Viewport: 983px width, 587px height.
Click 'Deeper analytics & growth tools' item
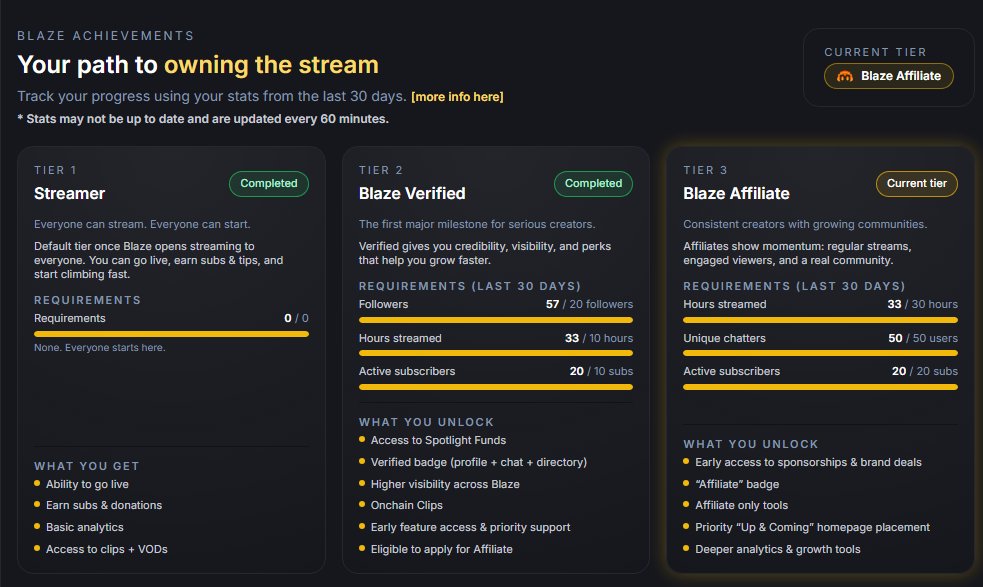pyautogui.click(x=777, y=549)
